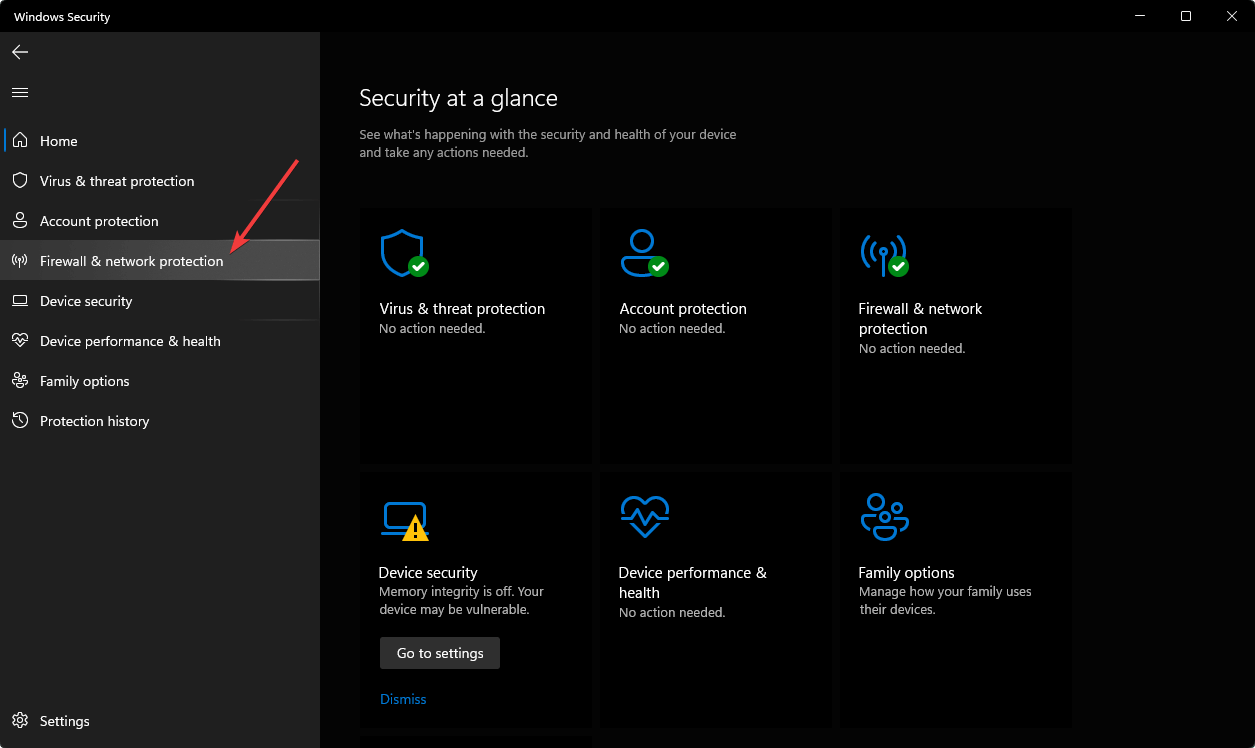Click the large antenna icon on Firewall card
Screen dimensions: 1255x748
pyautogui.click(x=884, y=255)
